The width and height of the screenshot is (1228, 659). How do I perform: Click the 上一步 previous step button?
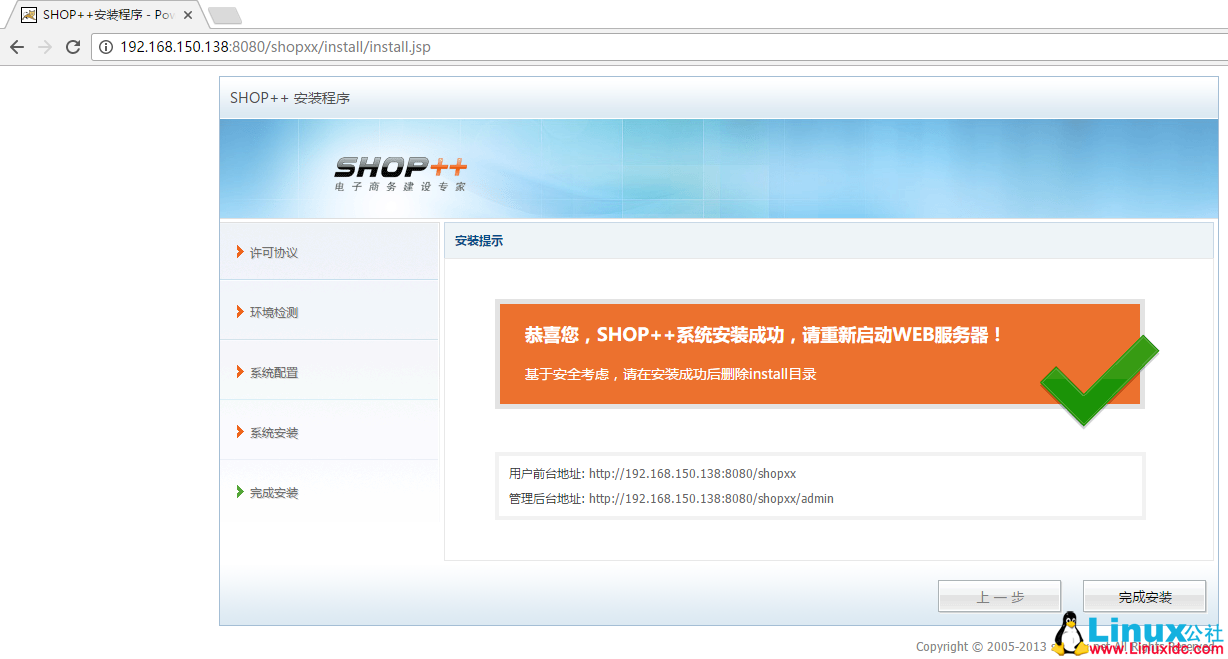point(999,597)
